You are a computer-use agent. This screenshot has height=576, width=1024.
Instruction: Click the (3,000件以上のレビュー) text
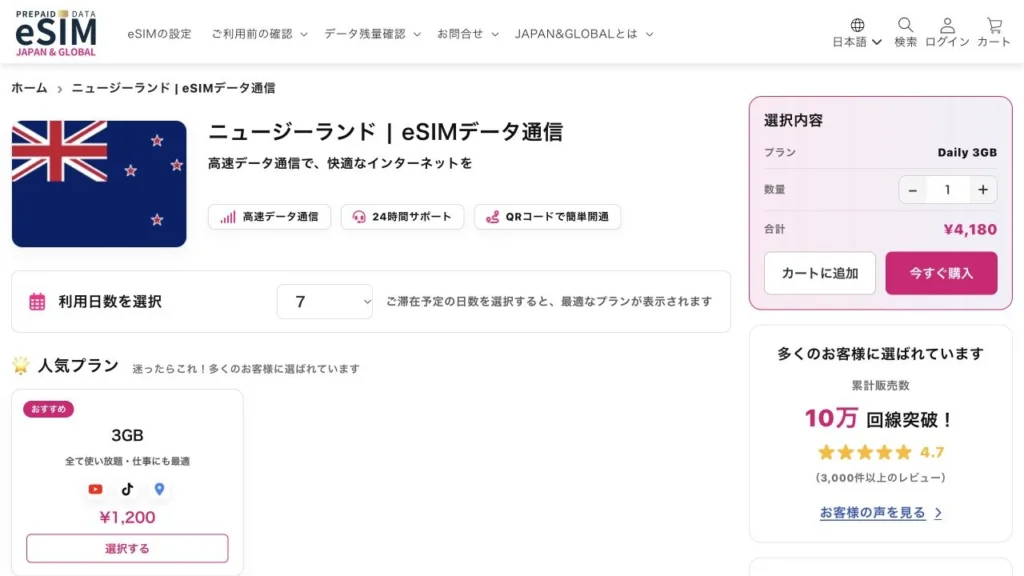click(x=880, y=478)
